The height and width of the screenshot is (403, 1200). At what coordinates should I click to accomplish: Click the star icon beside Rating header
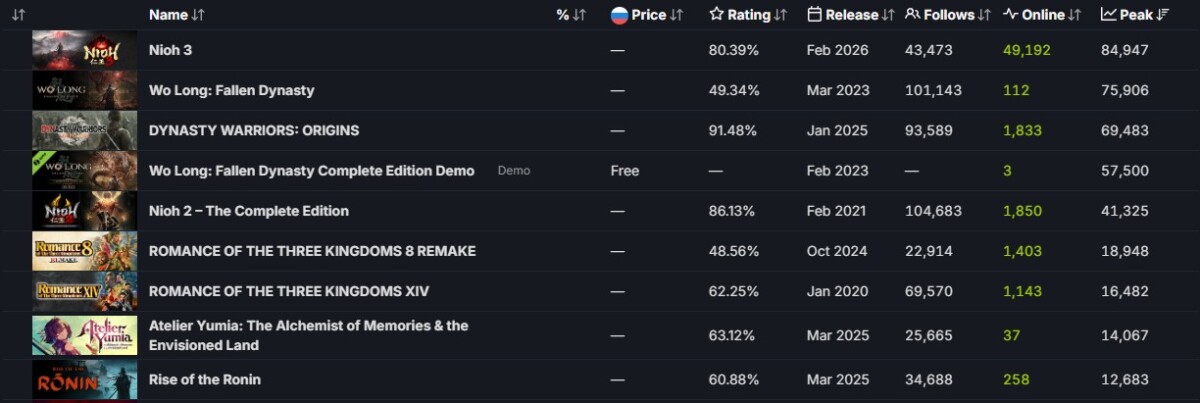pyautogui.click(x=716, y=15)
